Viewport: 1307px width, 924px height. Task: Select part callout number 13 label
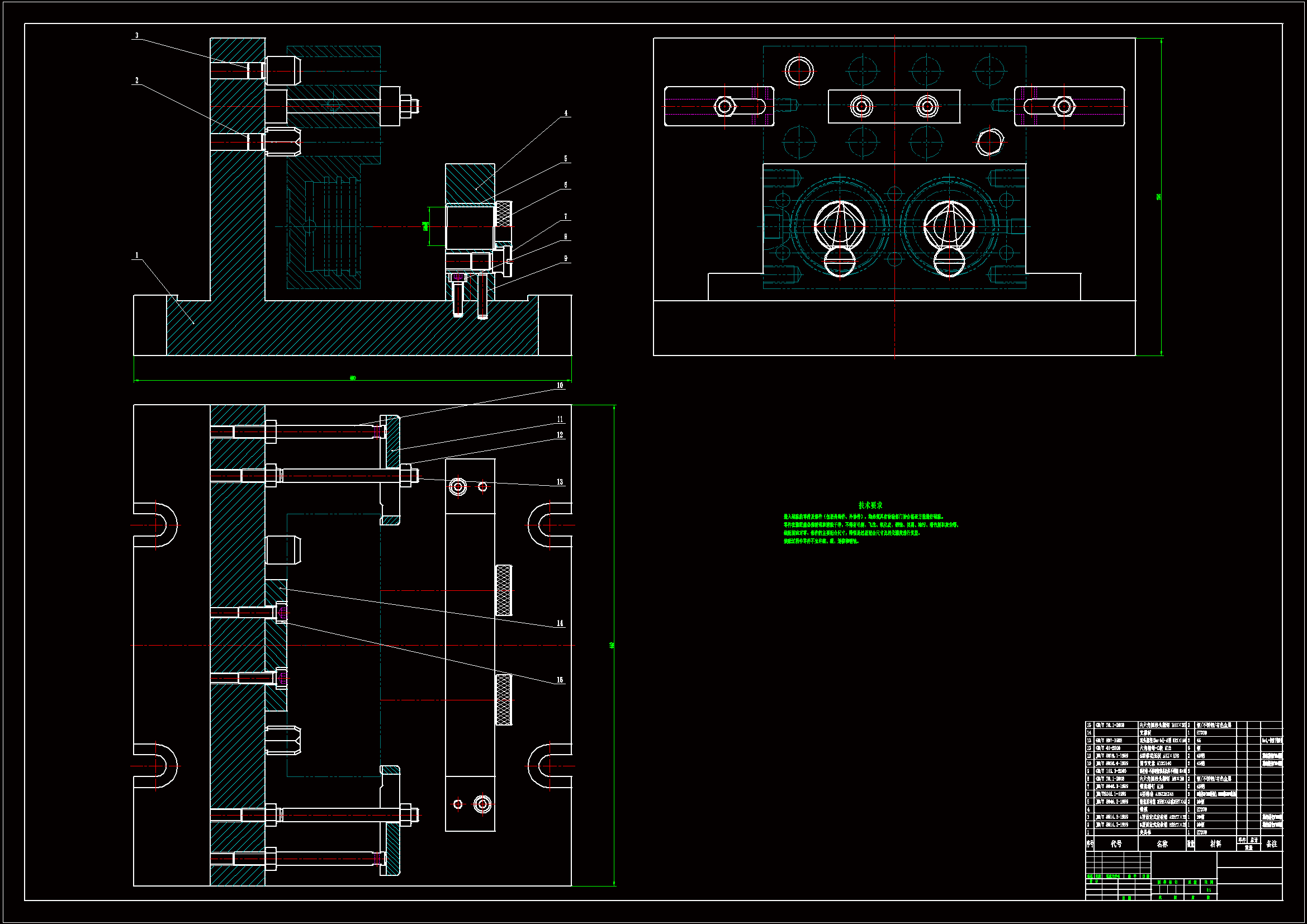[560, 482]
